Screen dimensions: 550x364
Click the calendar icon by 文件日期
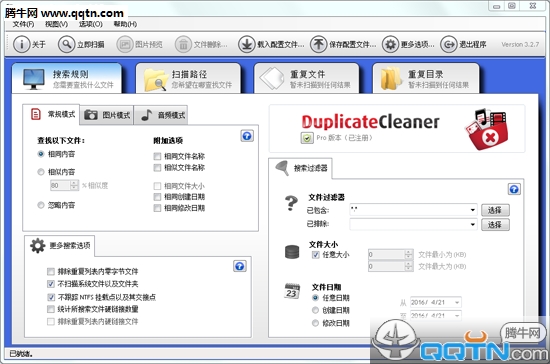[292, 291]
